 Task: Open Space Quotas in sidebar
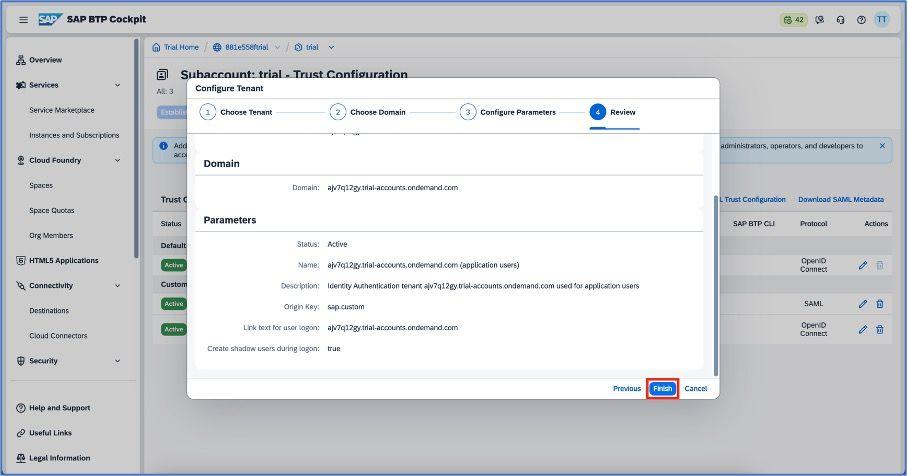[x=52, y=211]
